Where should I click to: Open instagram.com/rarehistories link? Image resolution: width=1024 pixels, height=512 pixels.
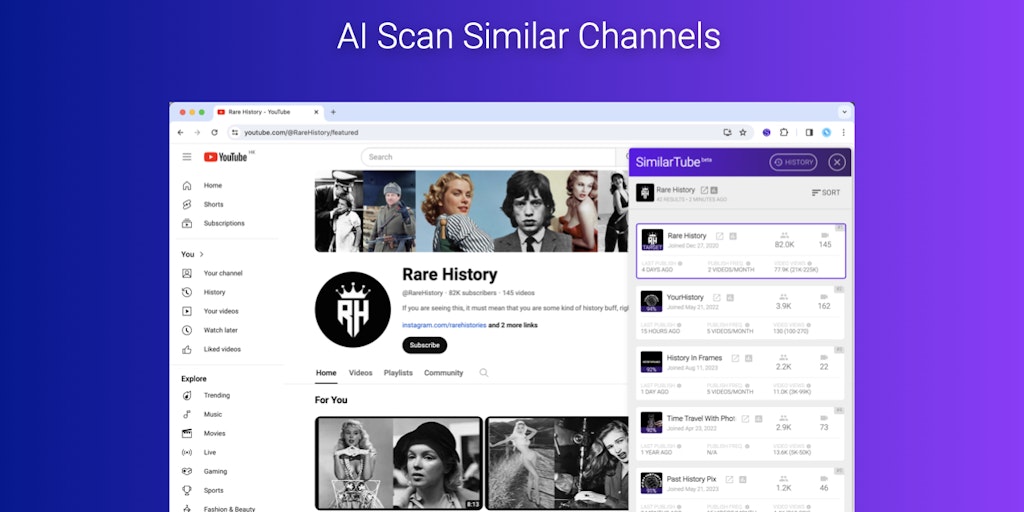coord(444,325)
